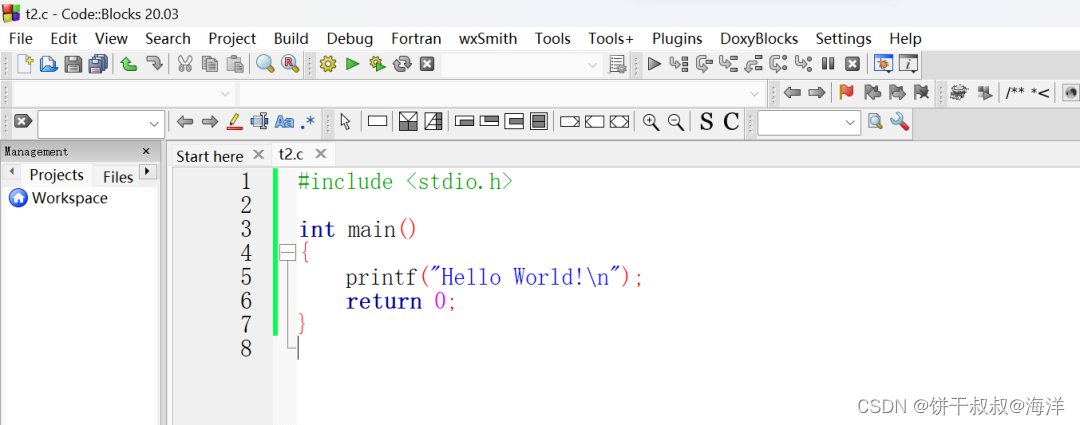The height and width of the screenshot is (425, 1080).
Task: Open Replace with the magnifier R icon
Action: 290,64
